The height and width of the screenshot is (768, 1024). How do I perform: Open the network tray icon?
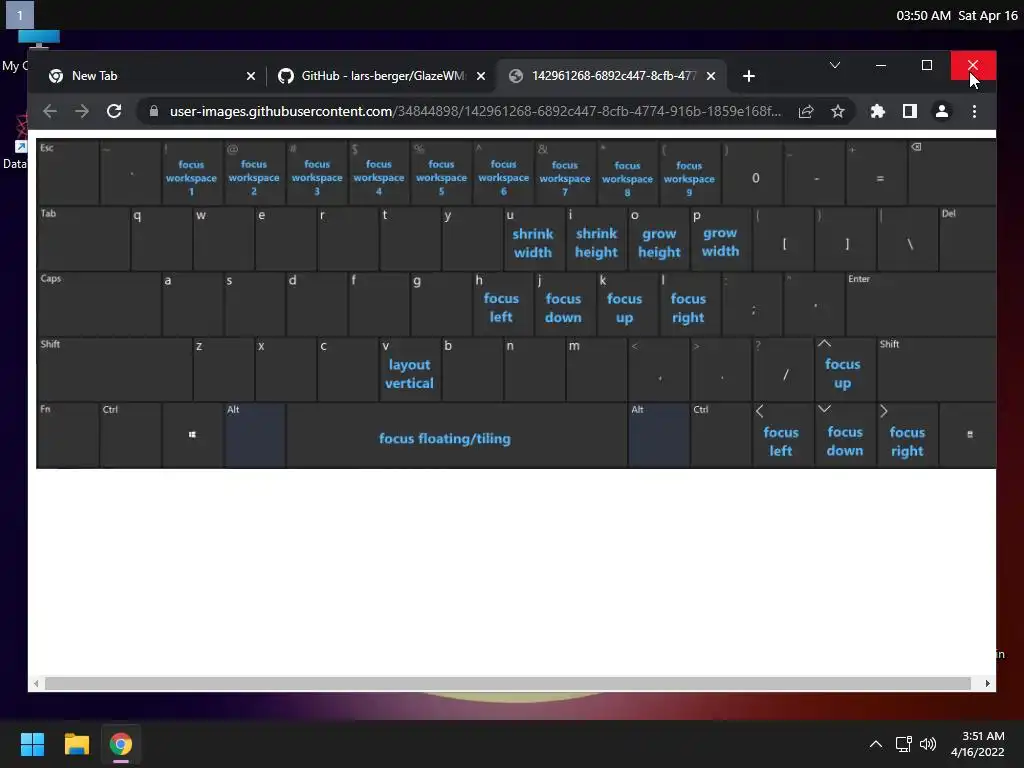click(x=903, y=744)
